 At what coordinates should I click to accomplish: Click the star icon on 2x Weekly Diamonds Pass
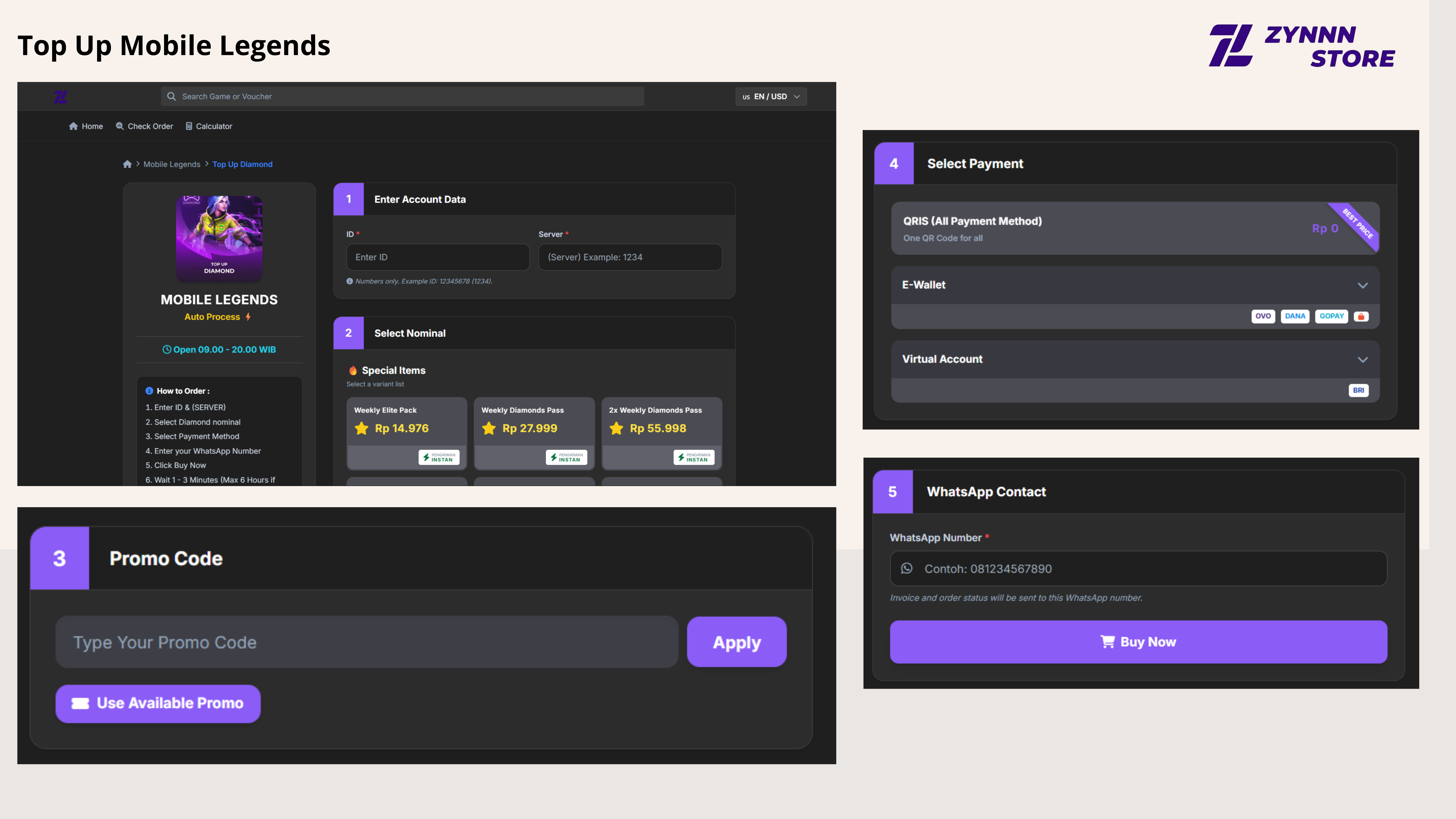pos(617,429)
